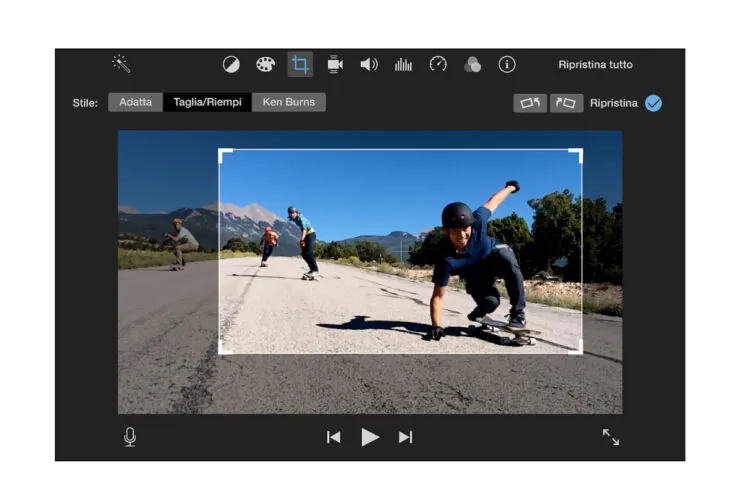
Task: Open the clip filter overlapping circles icon
Action: coord(472,64)
